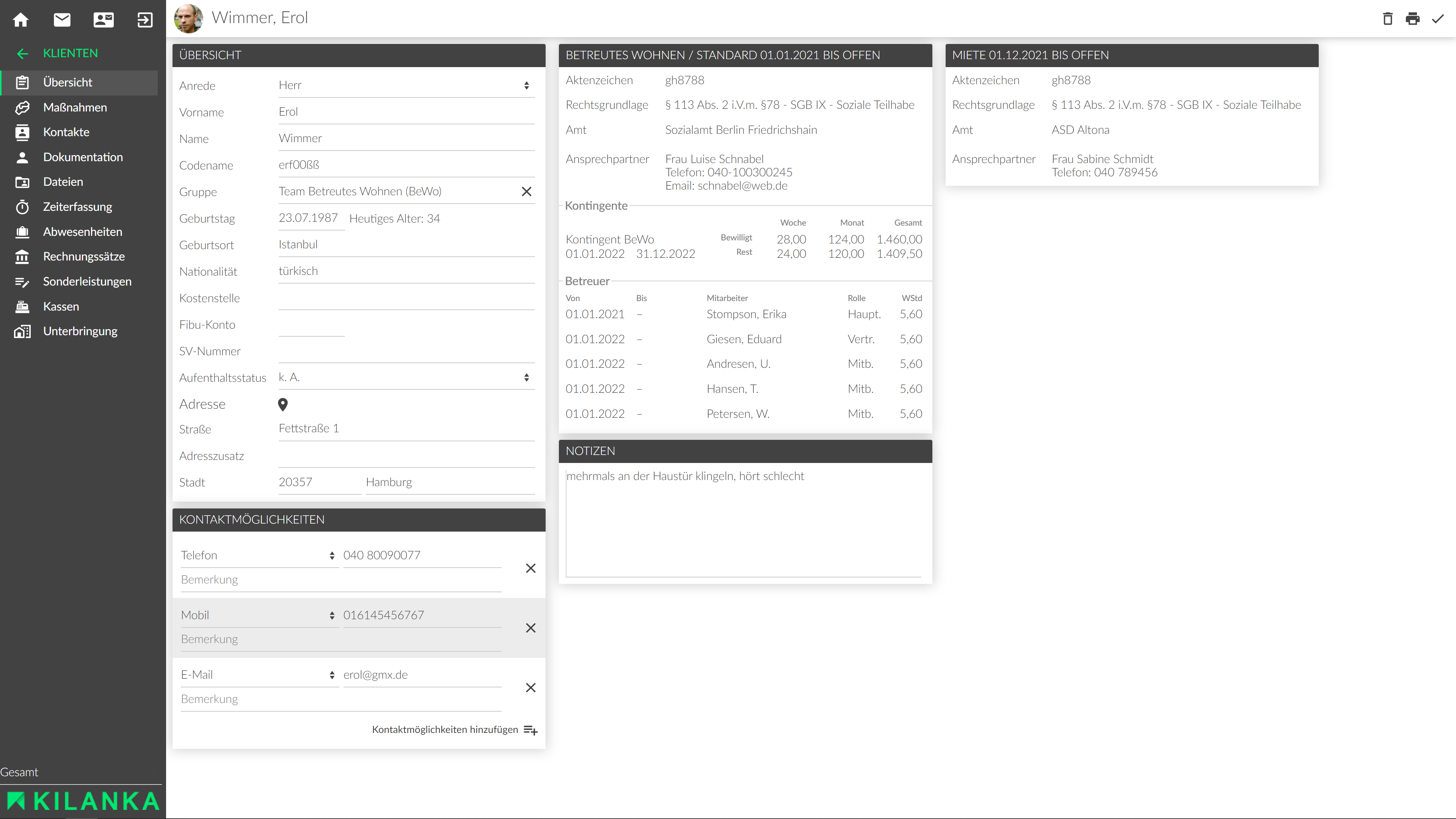This screenshot has width=1456, height=819.
Task: Confirm changes with checkmark icon
Action: 1437,19
